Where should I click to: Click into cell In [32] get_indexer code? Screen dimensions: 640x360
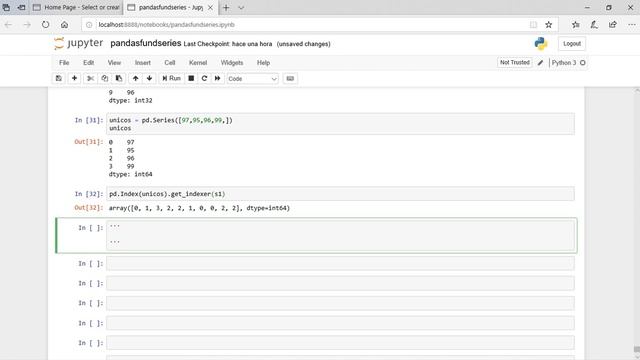coord(340,194)
